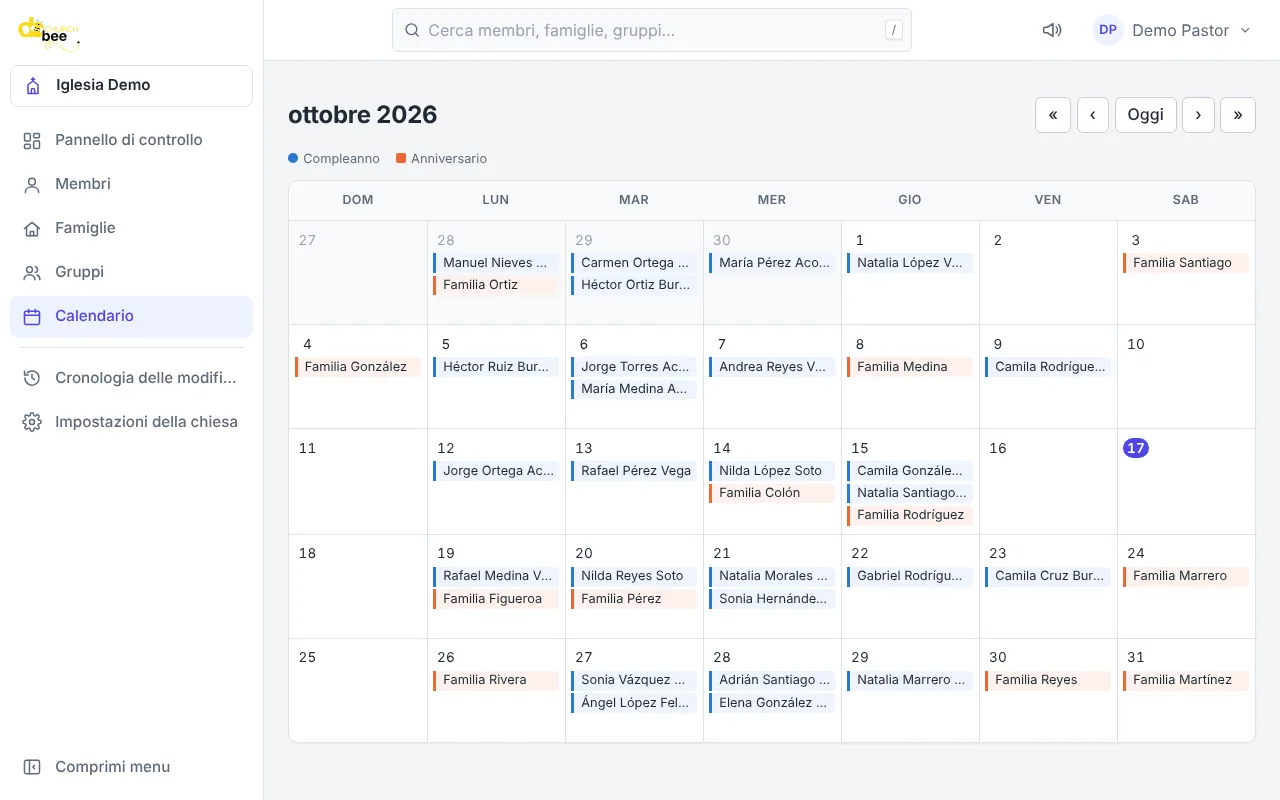Open Cronologia delle modifiche
The width and height of the screenshot is (1280, 800).
click(131, 378)
